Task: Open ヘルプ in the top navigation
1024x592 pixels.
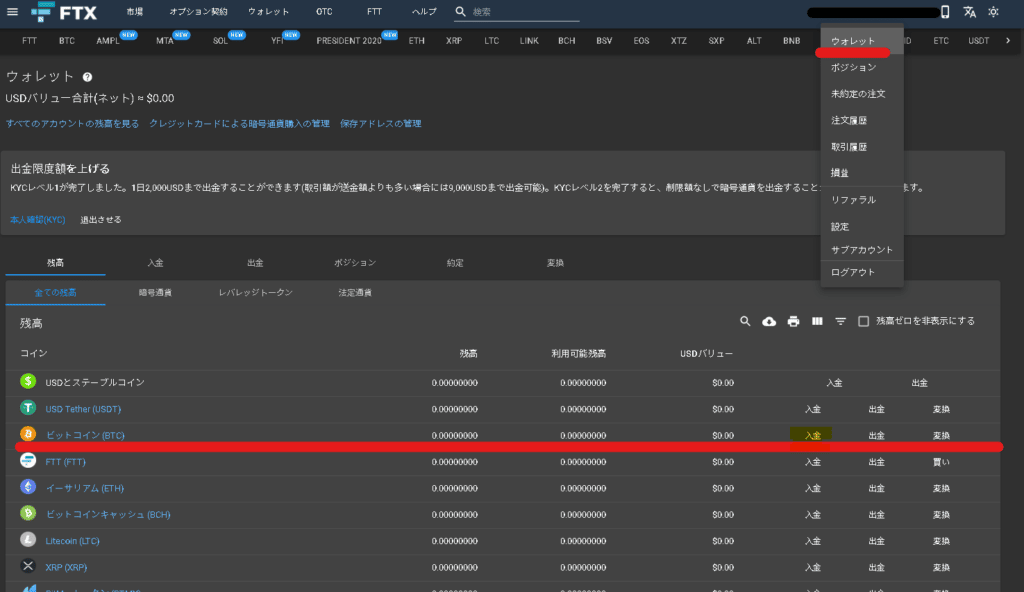Action: click(424, 12)
